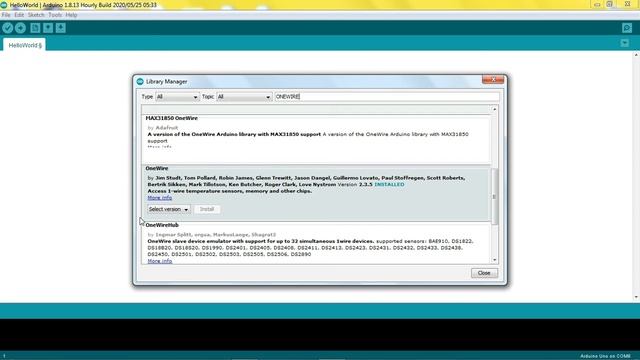The image size is (640, 360).
Task: Open the tab options dropdown arrow
Action: pyautogui.click(x=624, y=43)
